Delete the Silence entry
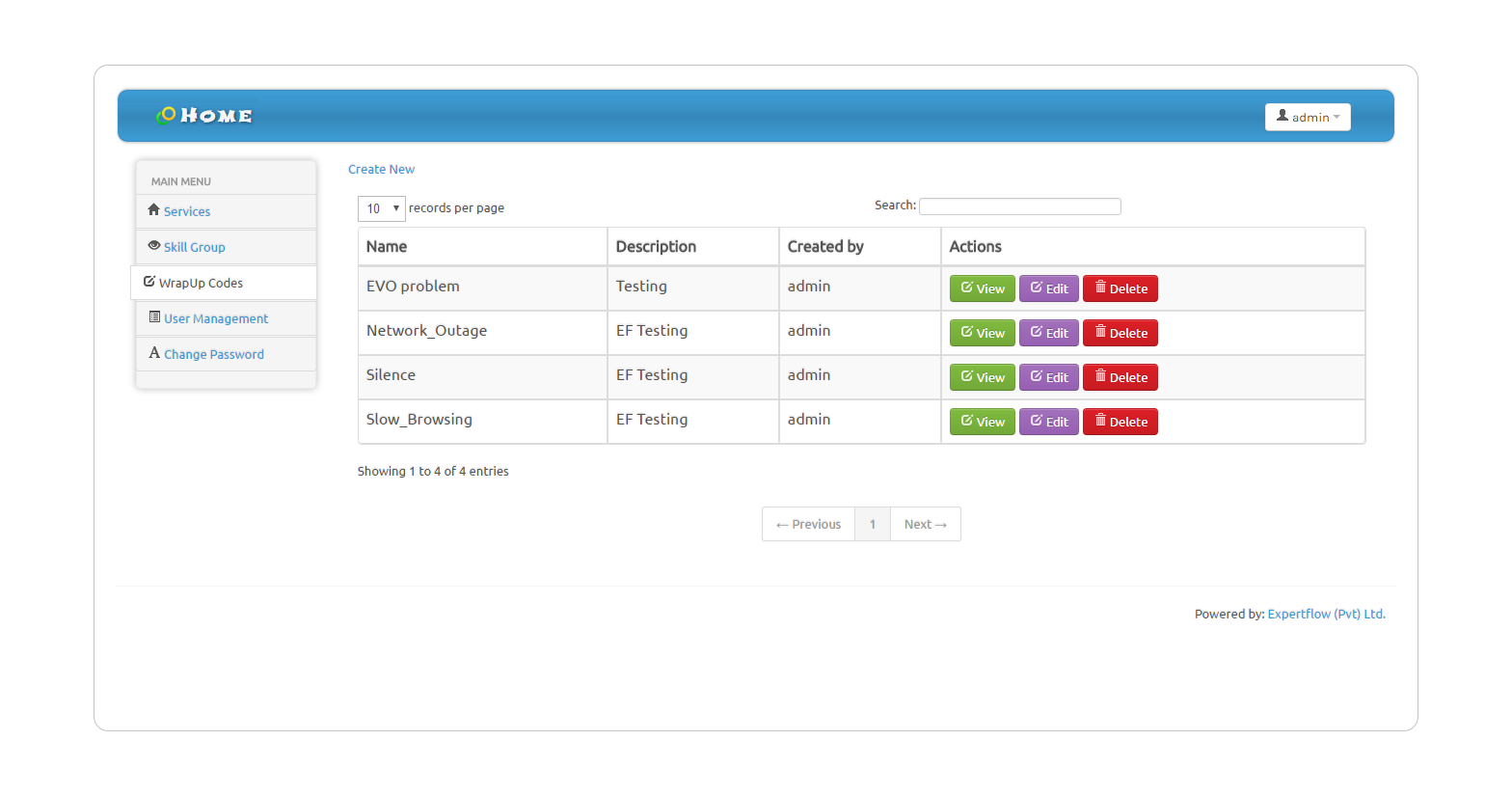 click(x=1120, y=377)
